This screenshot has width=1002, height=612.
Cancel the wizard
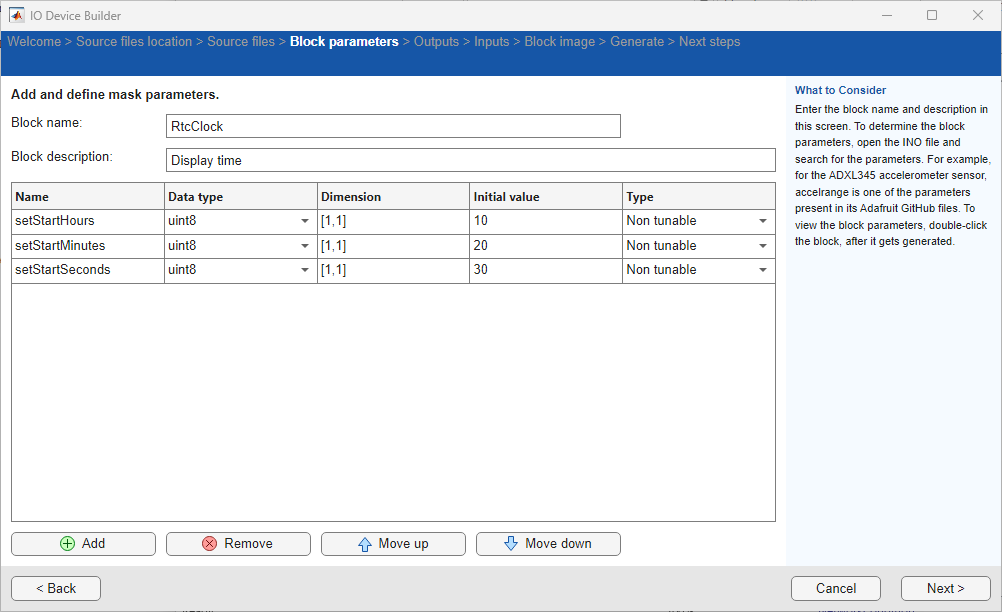click(x=835, y=588)
